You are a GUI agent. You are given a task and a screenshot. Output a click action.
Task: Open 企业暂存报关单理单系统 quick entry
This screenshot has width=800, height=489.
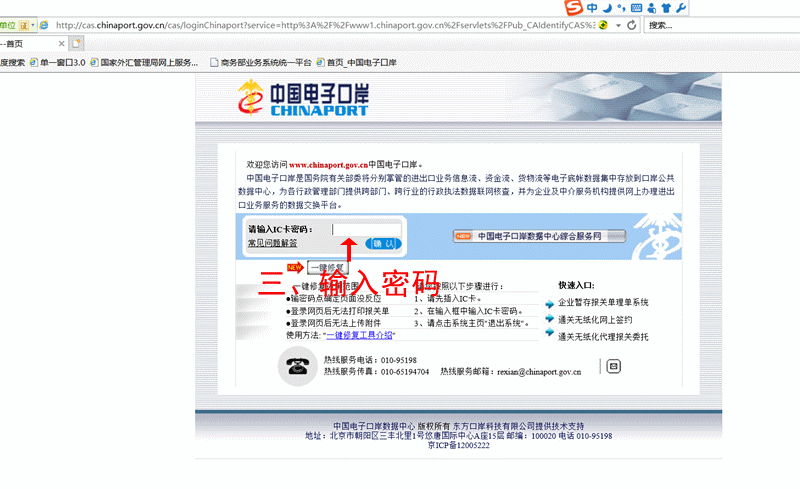602,302
